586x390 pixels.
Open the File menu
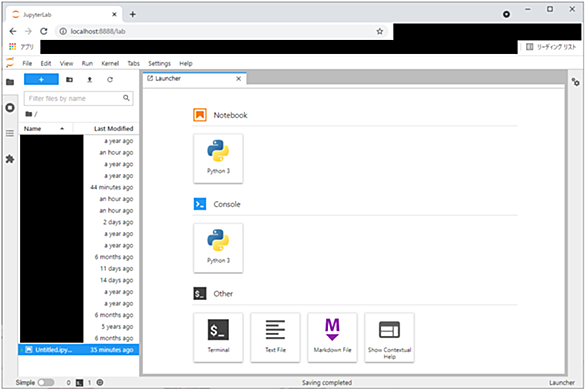(27, 63)
